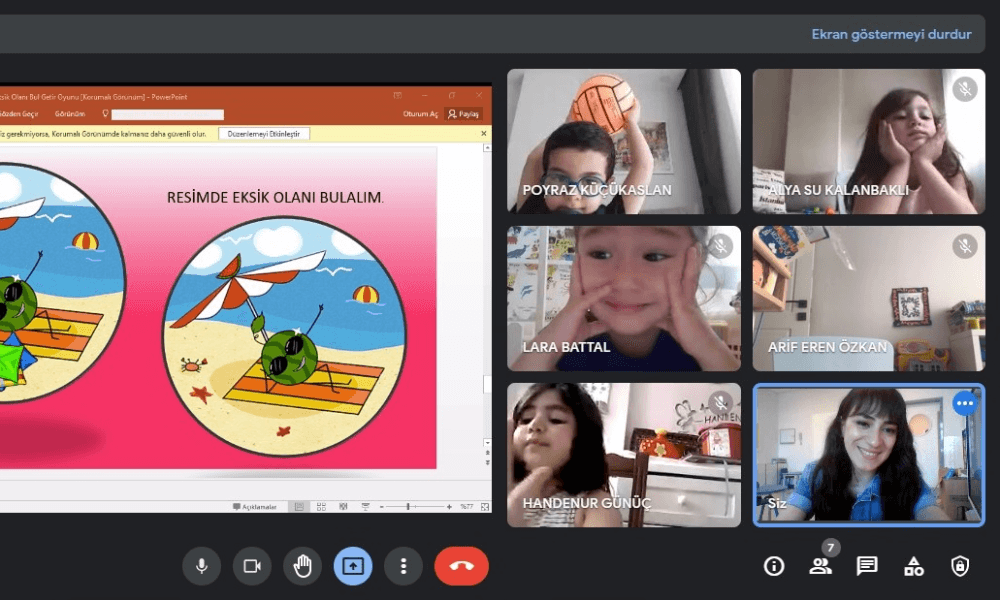Screen dimensions: 1000x600
Task: Raise your hand in the meeting
Action: coord(302,566)
